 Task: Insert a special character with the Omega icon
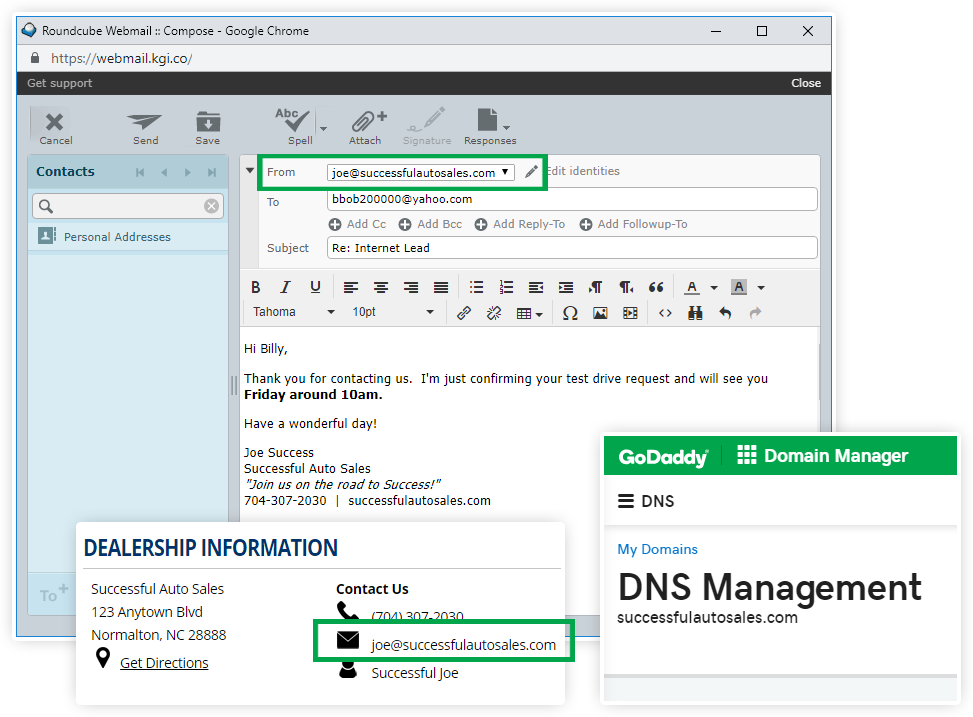(x=570, y=313)
